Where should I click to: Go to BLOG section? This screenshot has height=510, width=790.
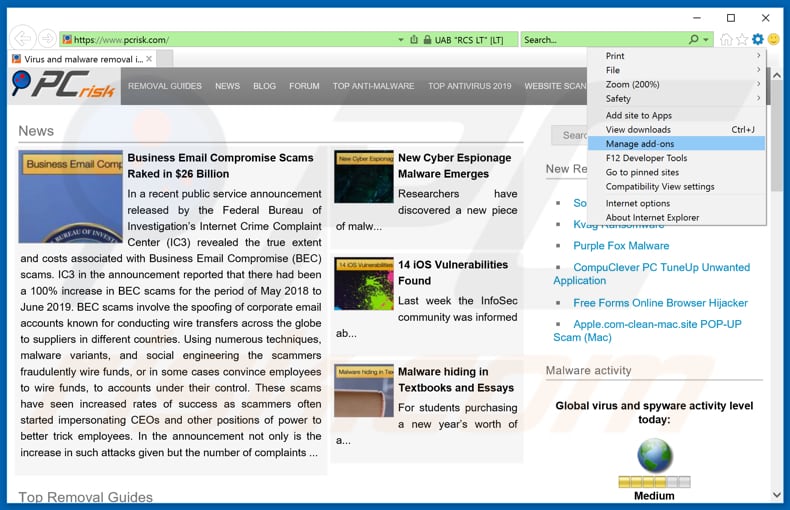[x=265, y=86]
